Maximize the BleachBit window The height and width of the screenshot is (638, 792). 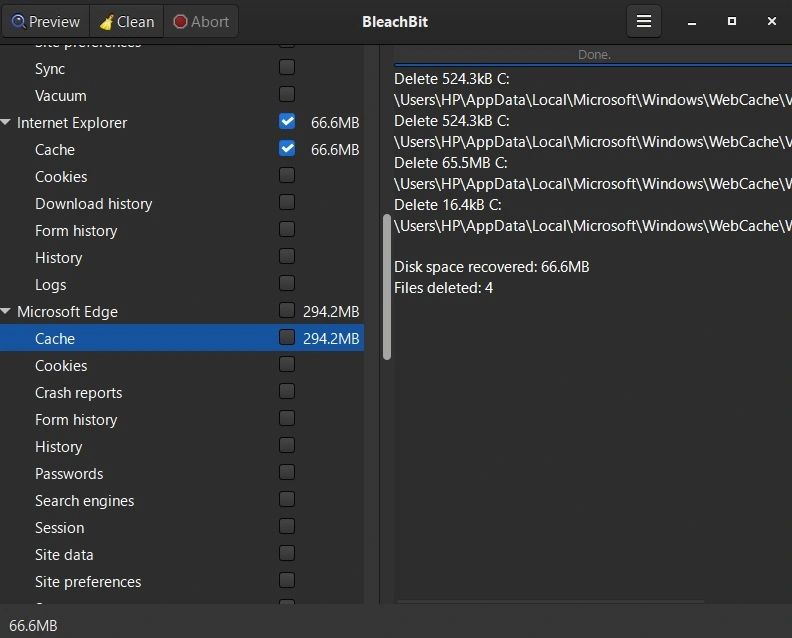click(x=731, y=21)
